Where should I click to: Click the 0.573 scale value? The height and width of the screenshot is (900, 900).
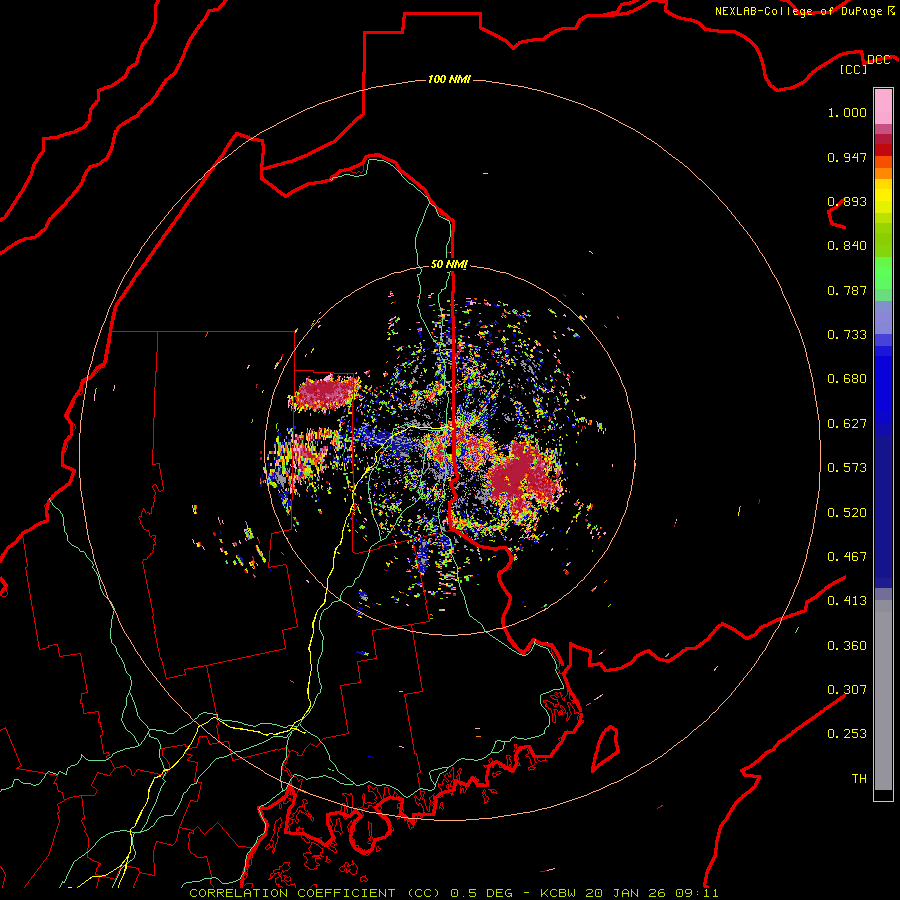[847, 468]
